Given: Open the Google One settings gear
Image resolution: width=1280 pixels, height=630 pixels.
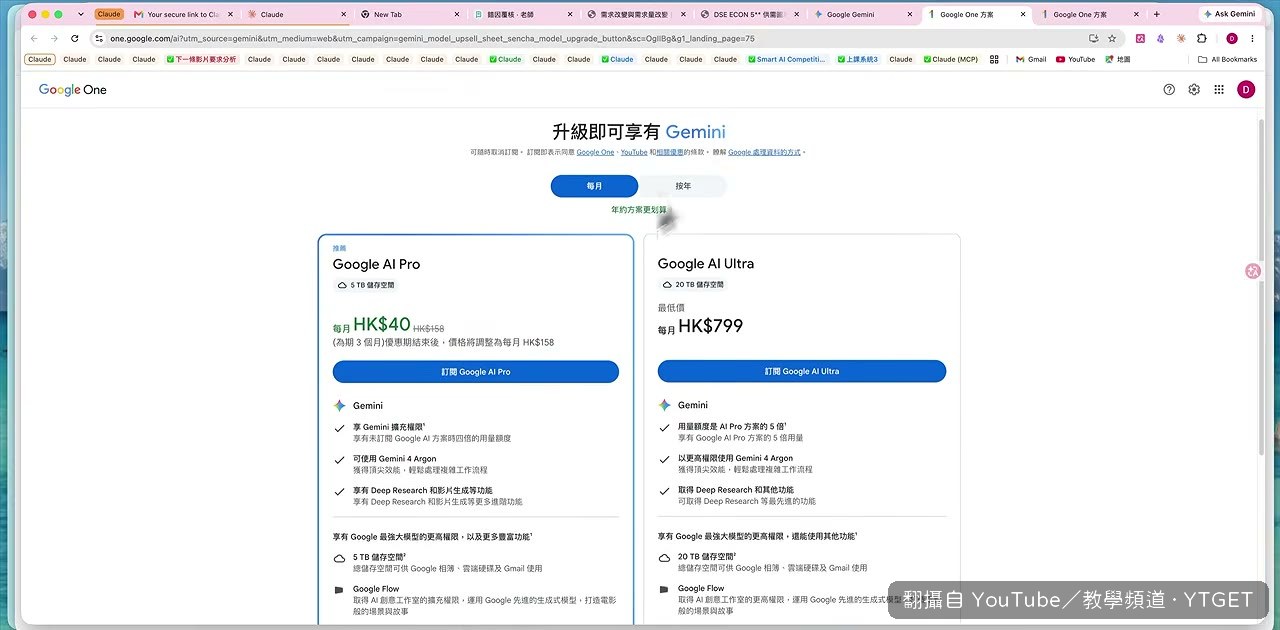Looking at the screenshot, I should [1194, 89].
